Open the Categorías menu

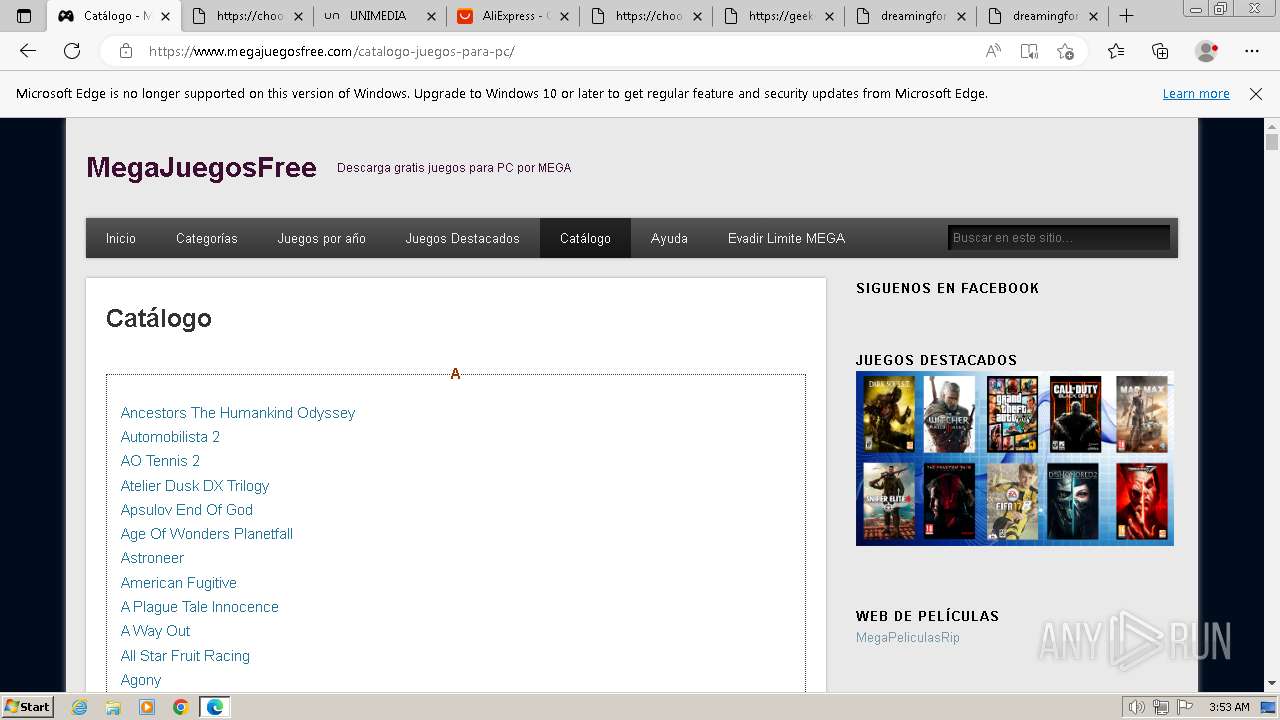click(x=207, y=238)
